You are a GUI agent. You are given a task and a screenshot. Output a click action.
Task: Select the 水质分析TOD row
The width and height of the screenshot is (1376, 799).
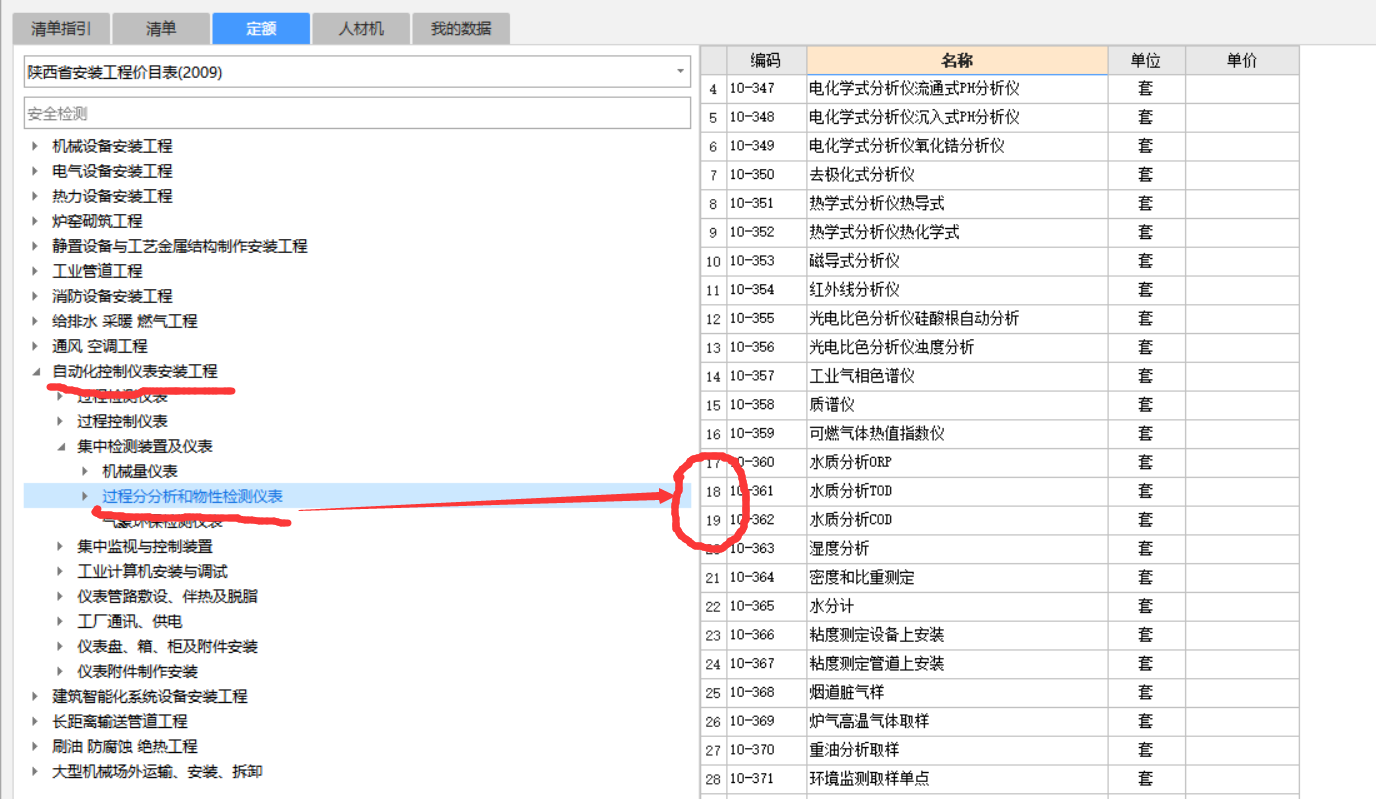pos(1000,492)
